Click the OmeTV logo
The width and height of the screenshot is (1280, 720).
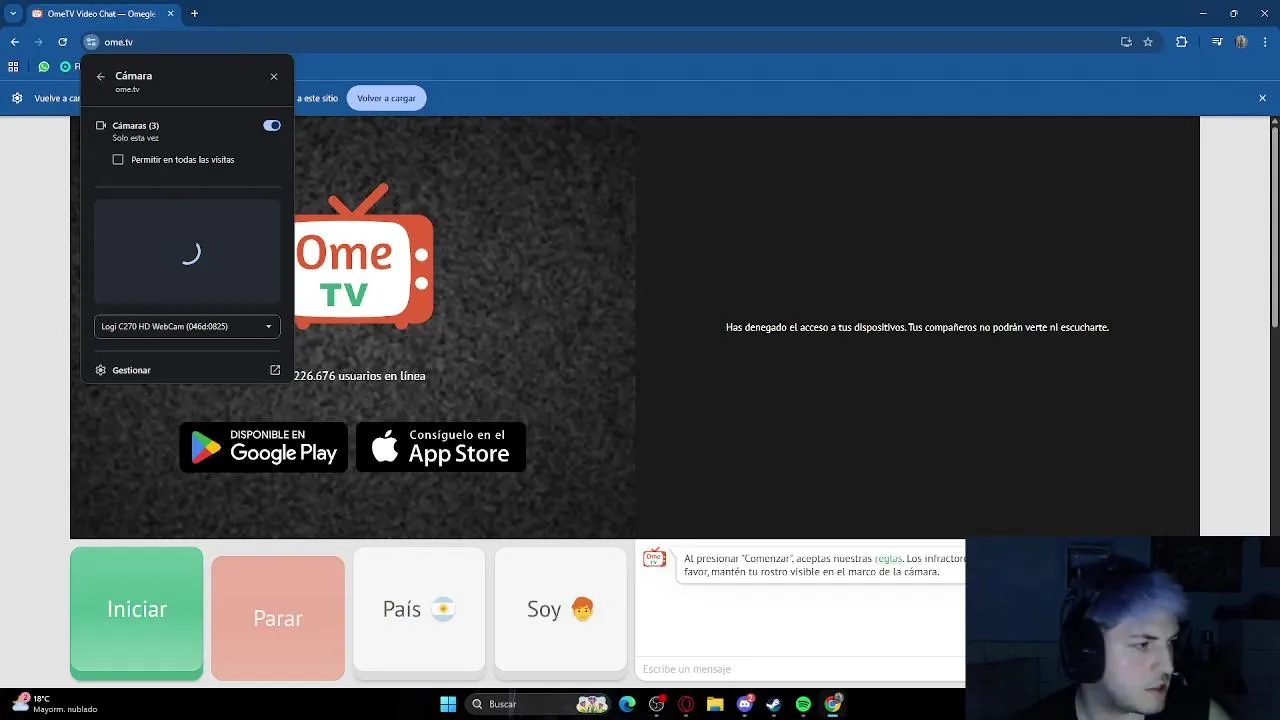(x=364, y=257)
